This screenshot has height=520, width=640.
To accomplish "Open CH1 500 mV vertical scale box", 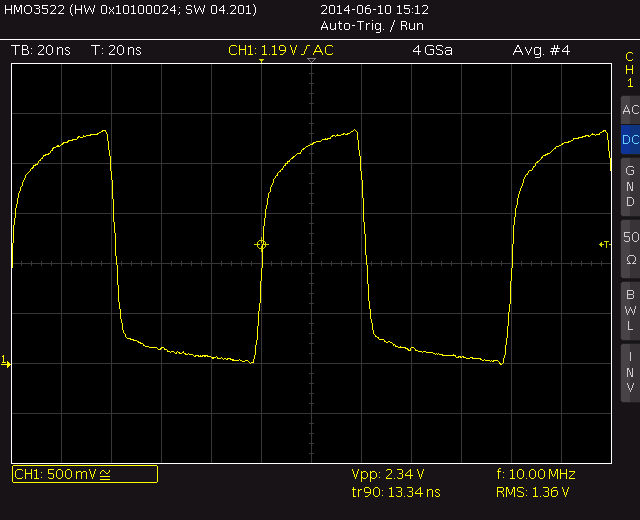I will pyautogui.click(x=84, y=474).
